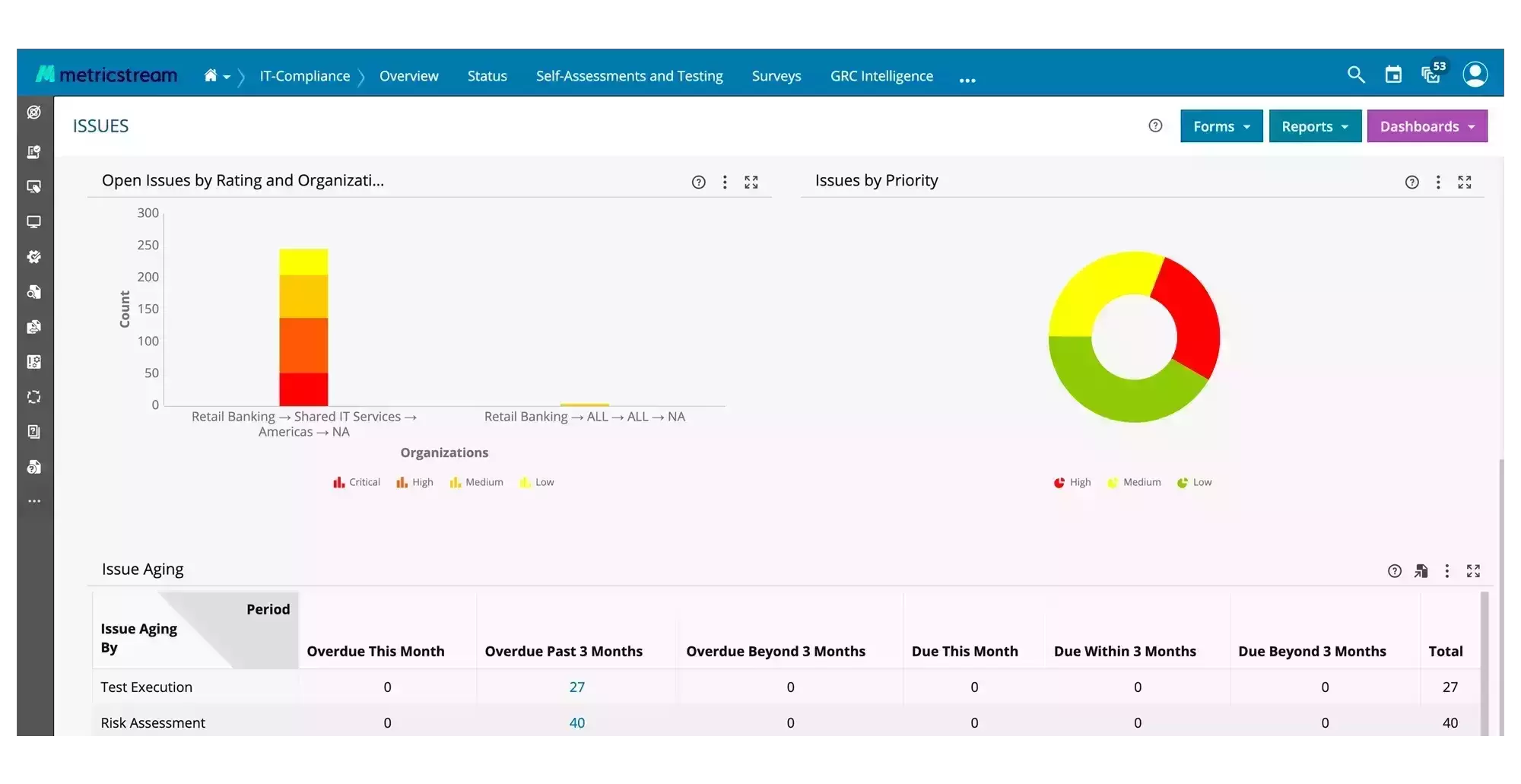Toggle Low in Issues by Priority legend
1521x784 pixels.
click(x=1195, y=482)
